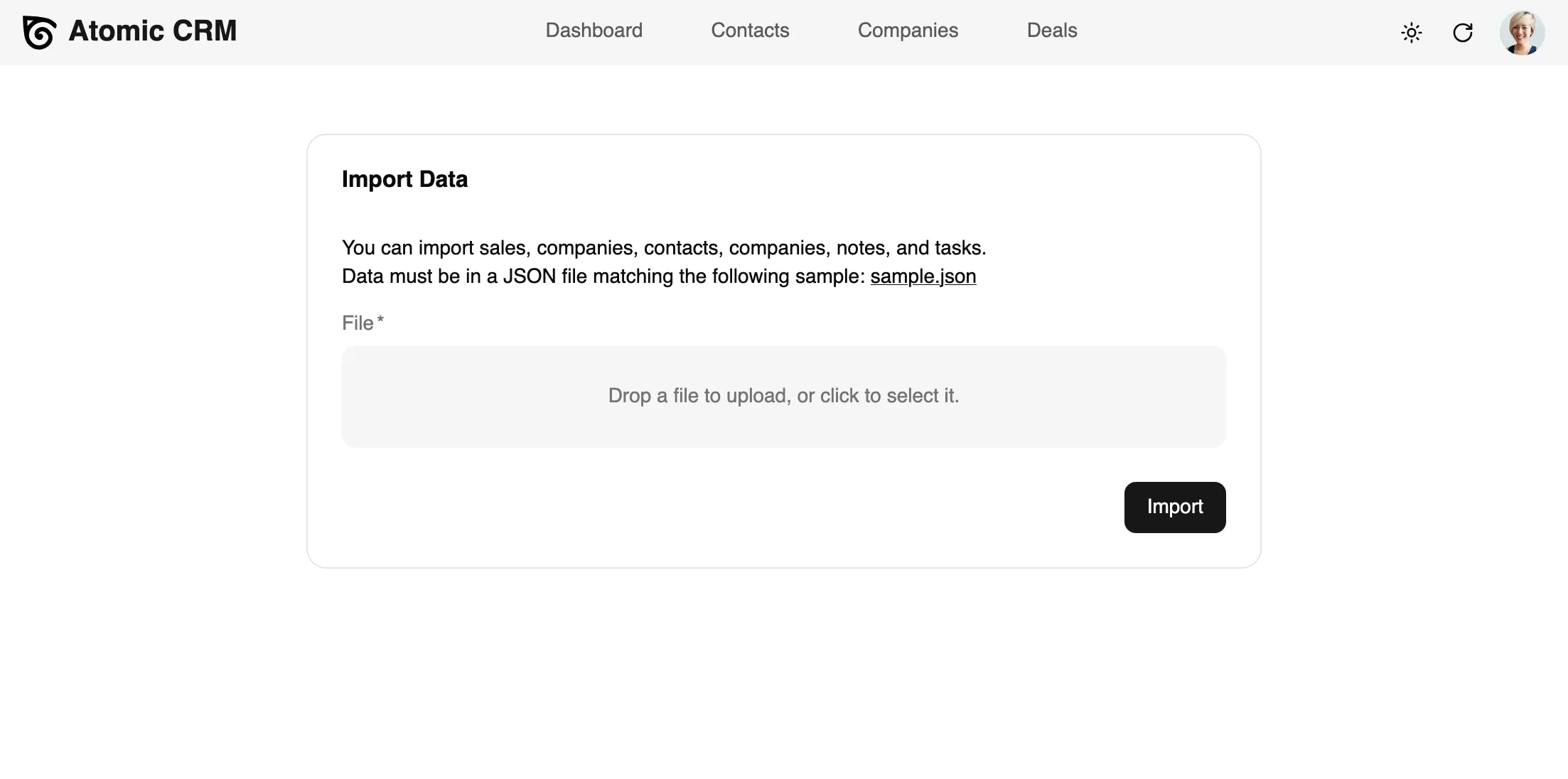1568x779 pixels.
Task: Click Atomic CRM title text
Action: coord(153,31)
